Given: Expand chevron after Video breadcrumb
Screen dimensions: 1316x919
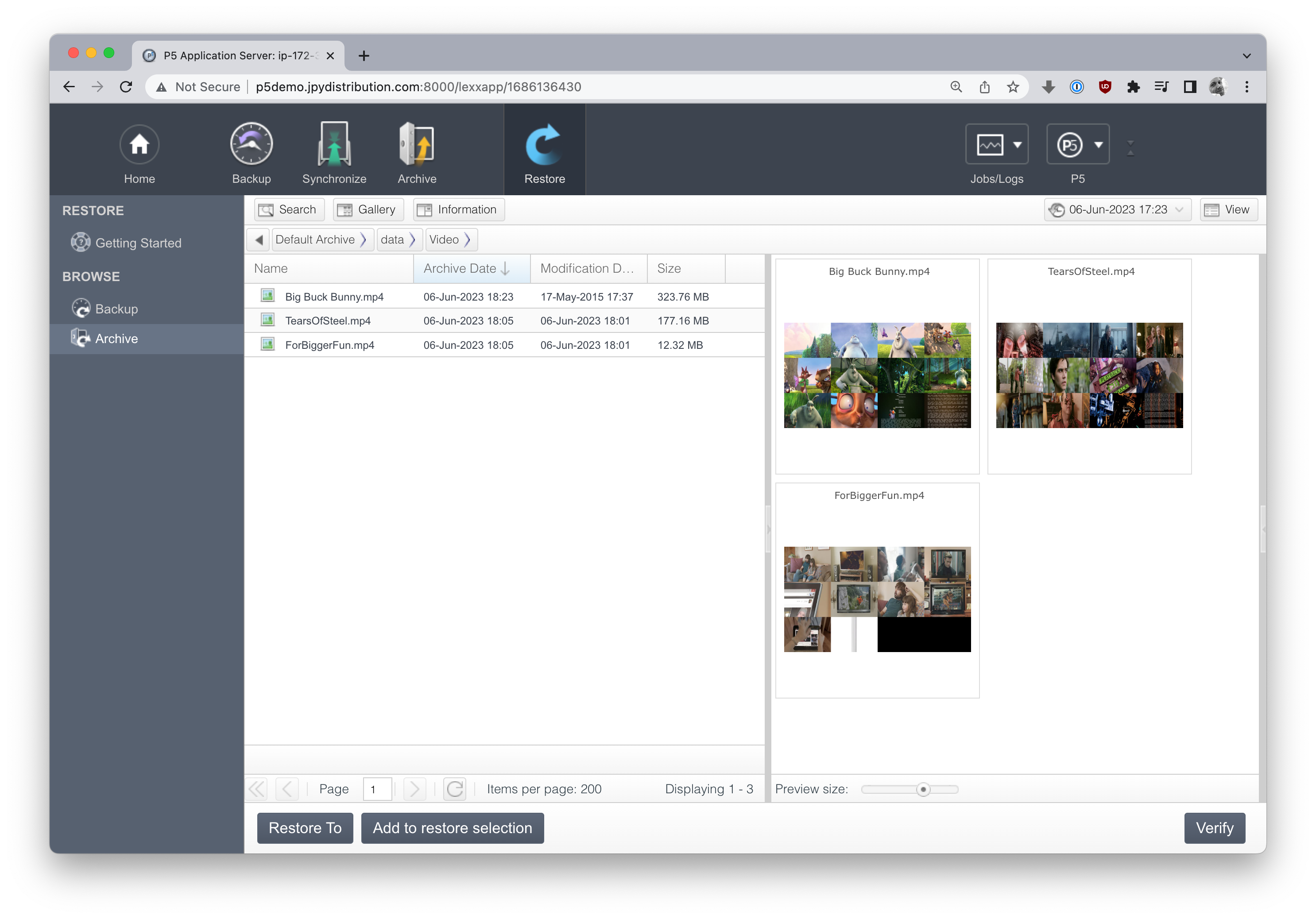Looking at the screenshot, I should click(x=468, y=239).
